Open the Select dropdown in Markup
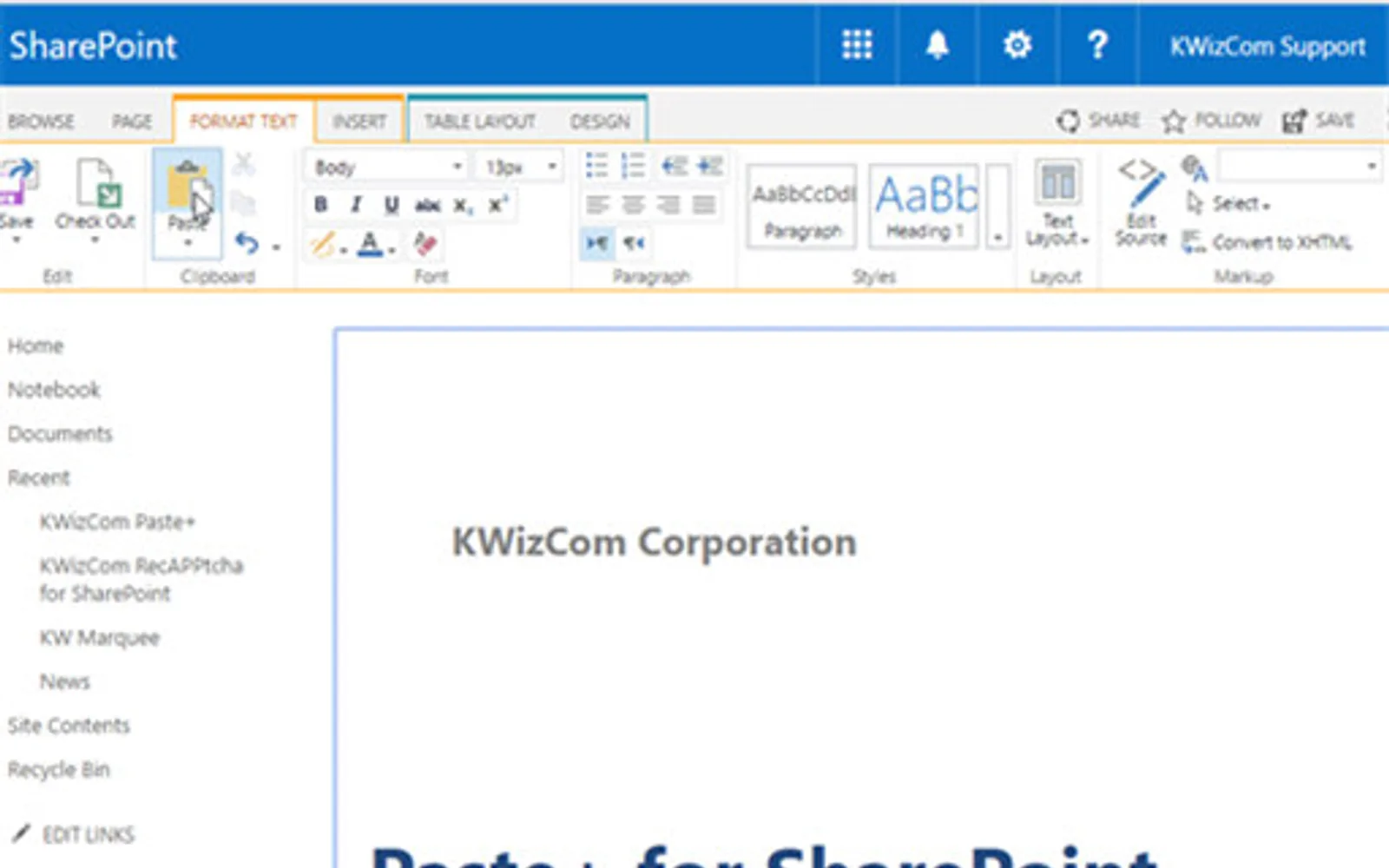Screen dimensions: 1389x868 click(1228, 203)
